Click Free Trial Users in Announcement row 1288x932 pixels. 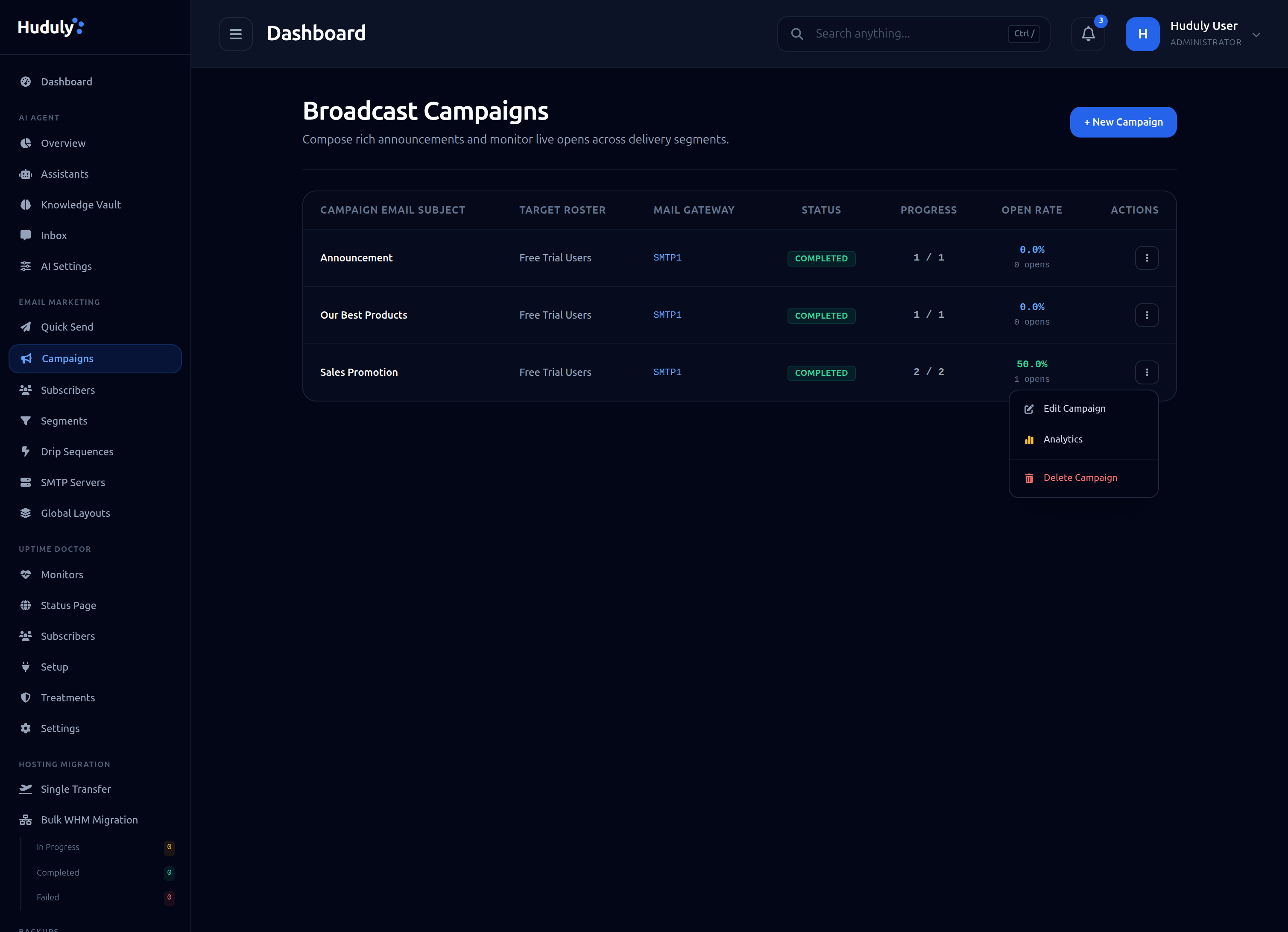[x=555, y=258]
